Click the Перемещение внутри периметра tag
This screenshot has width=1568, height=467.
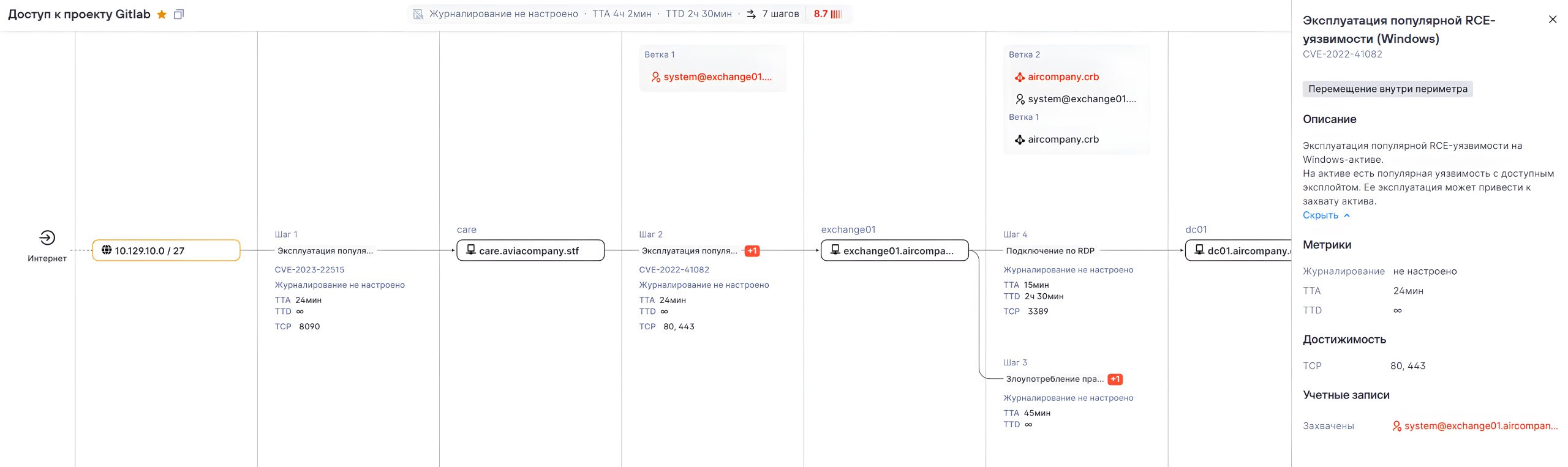1387,89
